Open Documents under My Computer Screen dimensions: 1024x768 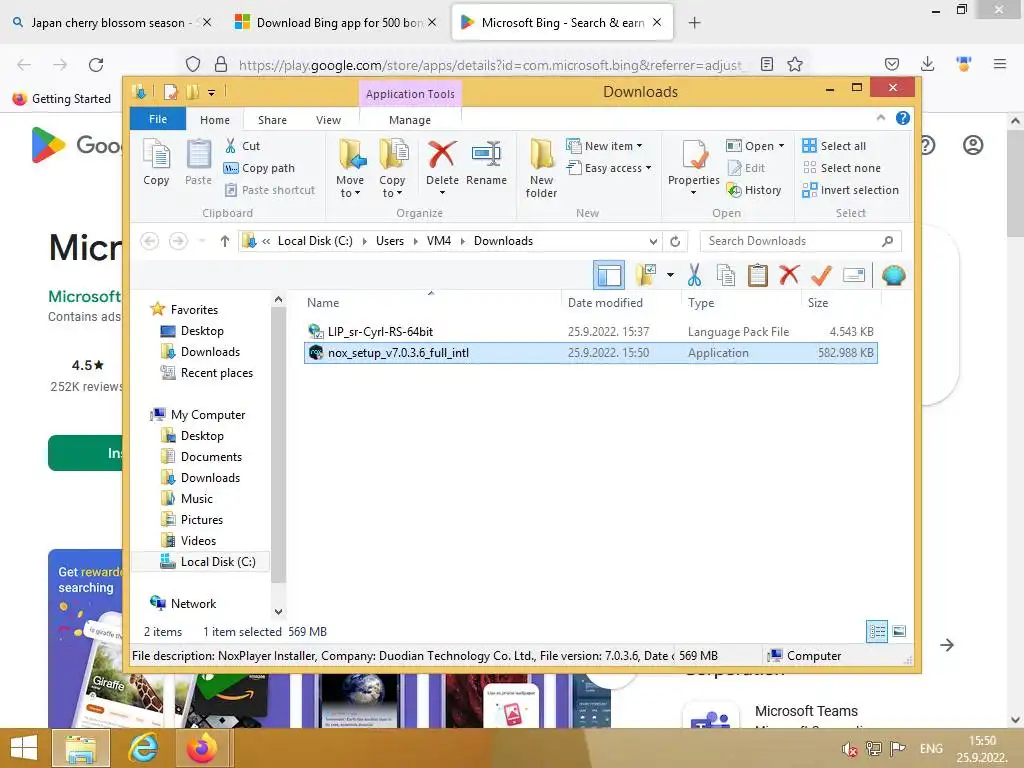[211, 456]
